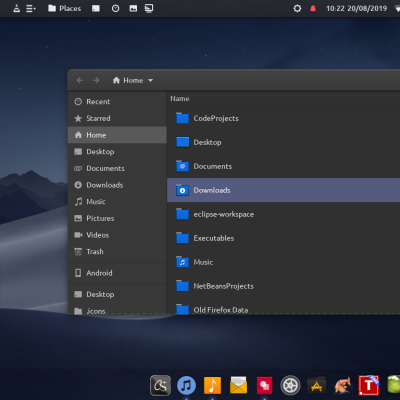The image size is (400, 400).
Task: Select Starred in the sidebar
Action: coord(117,118)
